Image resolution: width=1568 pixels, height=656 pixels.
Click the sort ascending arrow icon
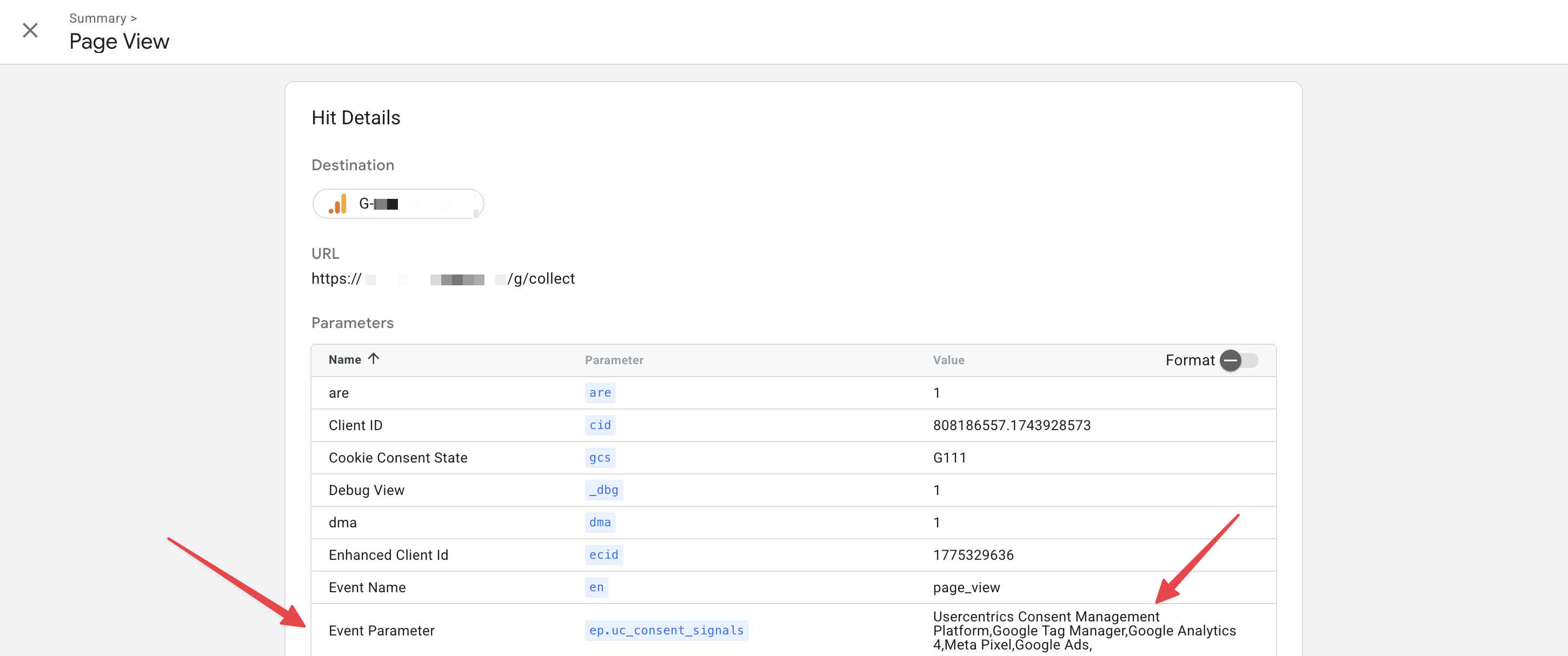point(374,359)
